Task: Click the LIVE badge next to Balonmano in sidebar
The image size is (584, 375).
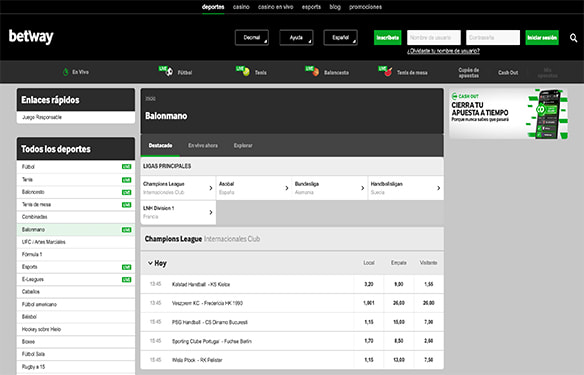Action: 127,230
